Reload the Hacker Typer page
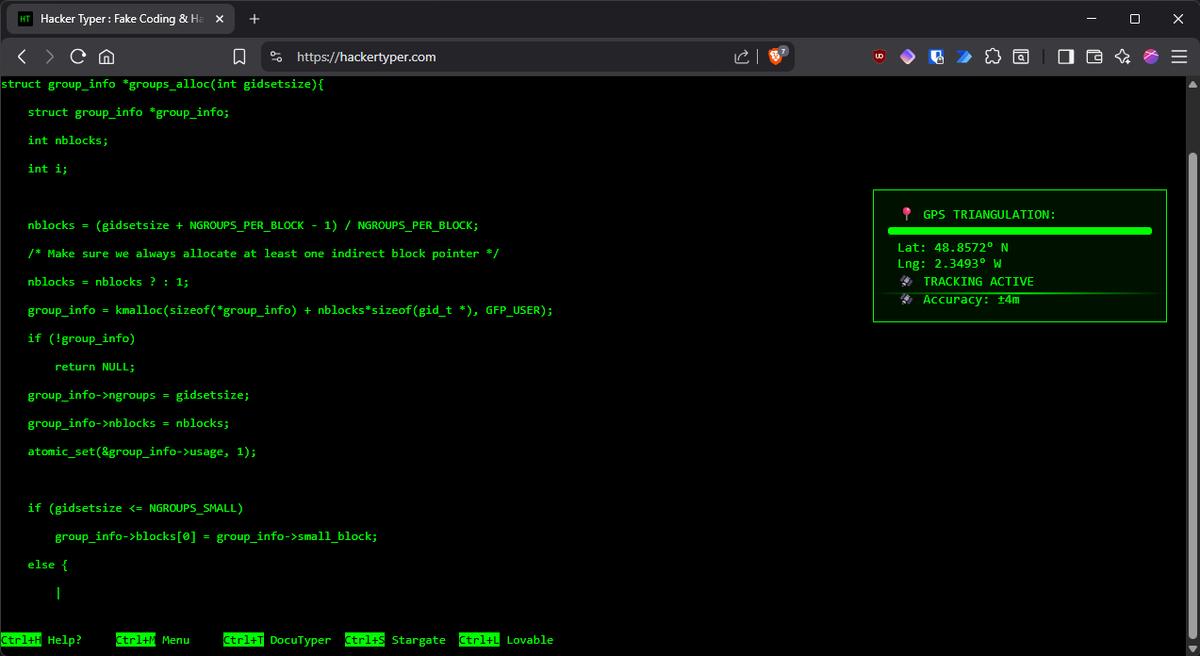Viewport: 1200px width, 656px height. click(x=78, y=57)
